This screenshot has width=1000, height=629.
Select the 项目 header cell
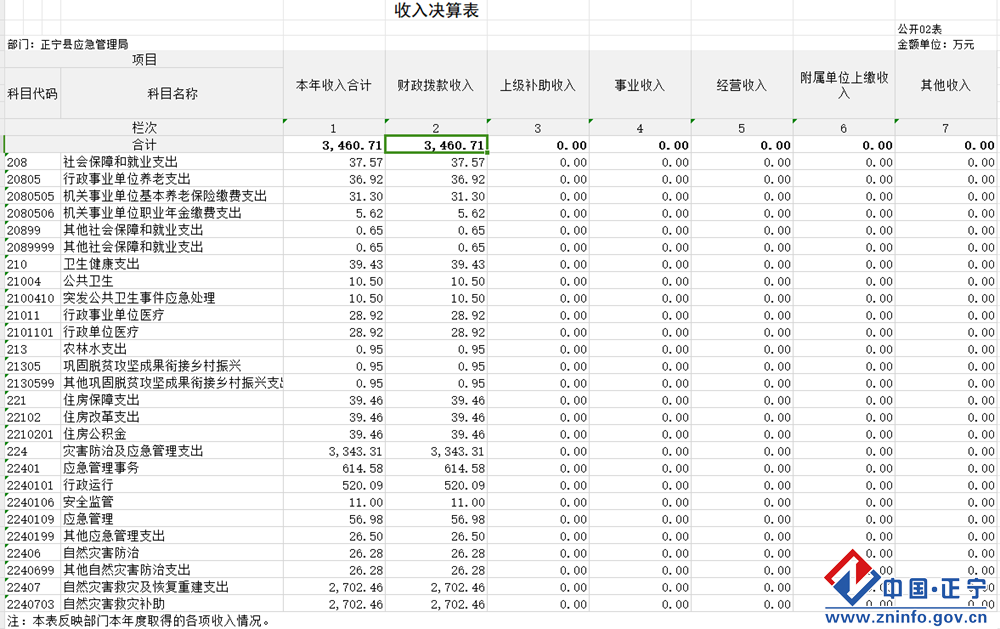click(144, 59)
